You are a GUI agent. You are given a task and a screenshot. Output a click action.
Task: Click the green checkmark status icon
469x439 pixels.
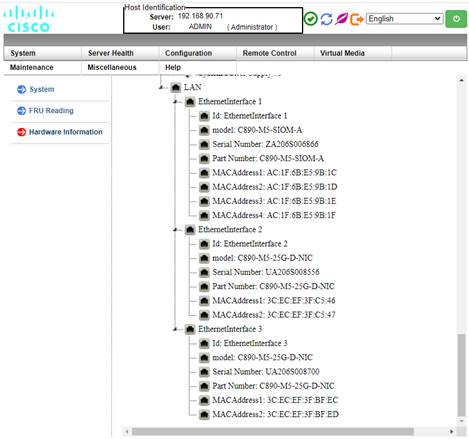click(311, 19)
